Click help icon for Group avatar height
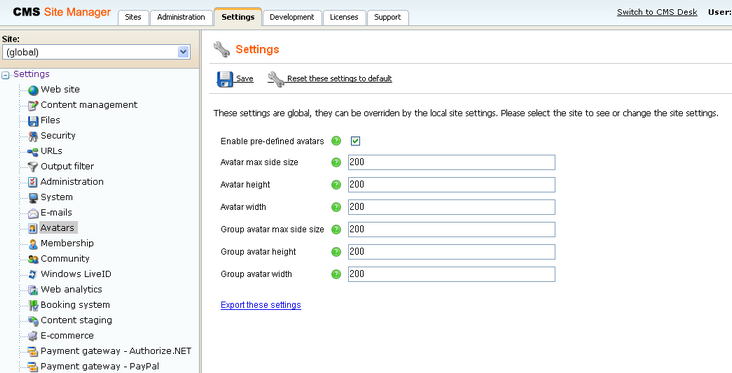The width and height of the screenshot is (732, 373). click(x=336, y=252)
